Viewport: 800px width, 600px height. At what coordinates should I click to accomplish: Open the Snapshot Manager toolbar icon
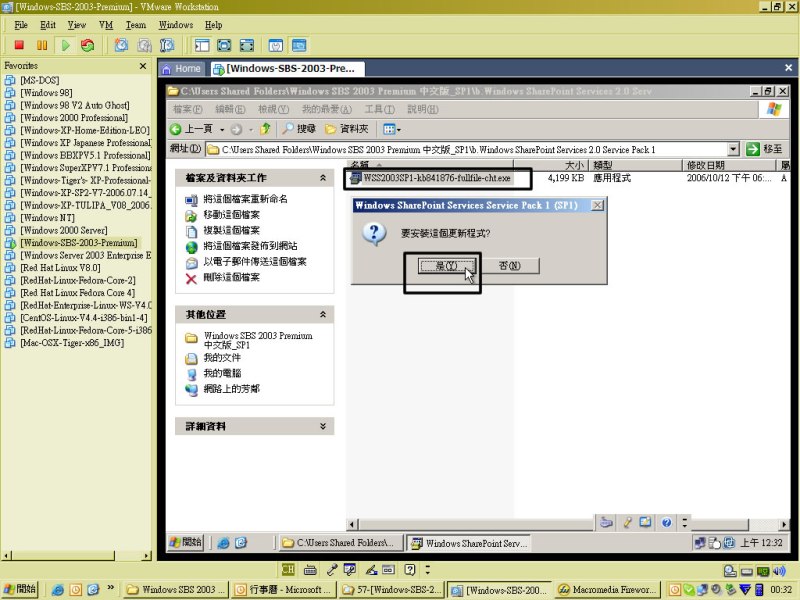pos(167,45)
